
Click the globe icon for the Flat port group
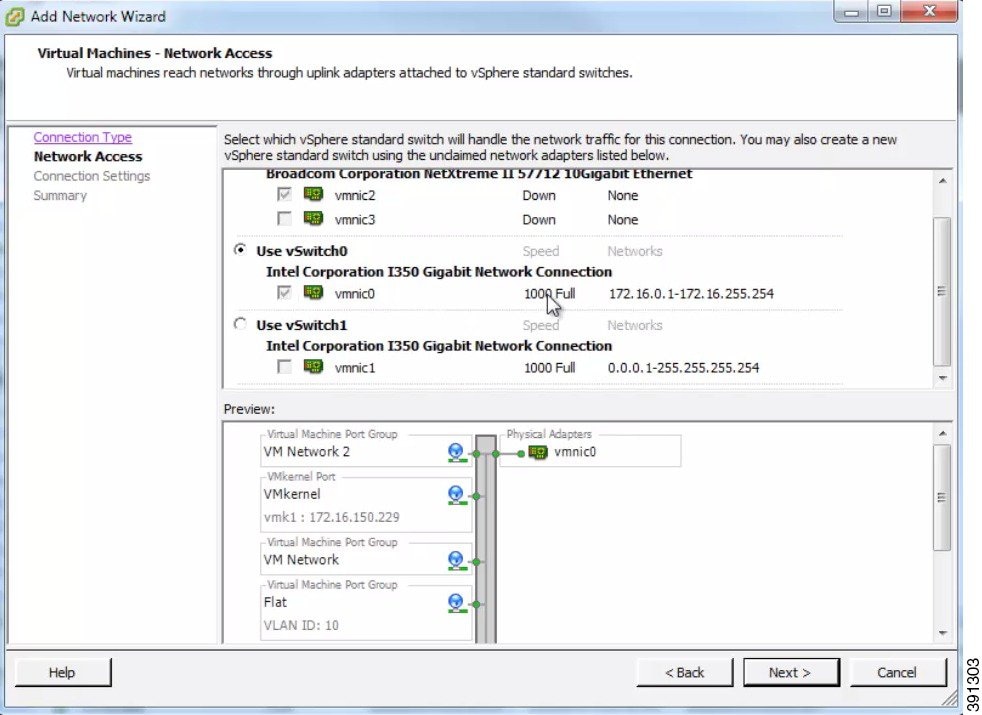457,602
